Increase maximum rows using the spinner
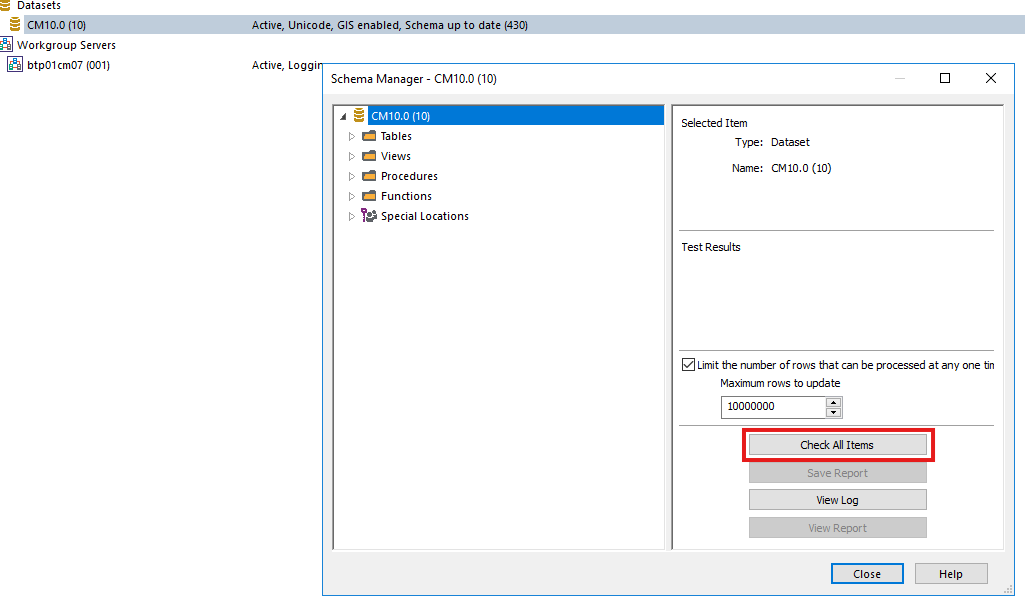The height and width of the screenshot is (598, 1025). click(x=833, y=402)
